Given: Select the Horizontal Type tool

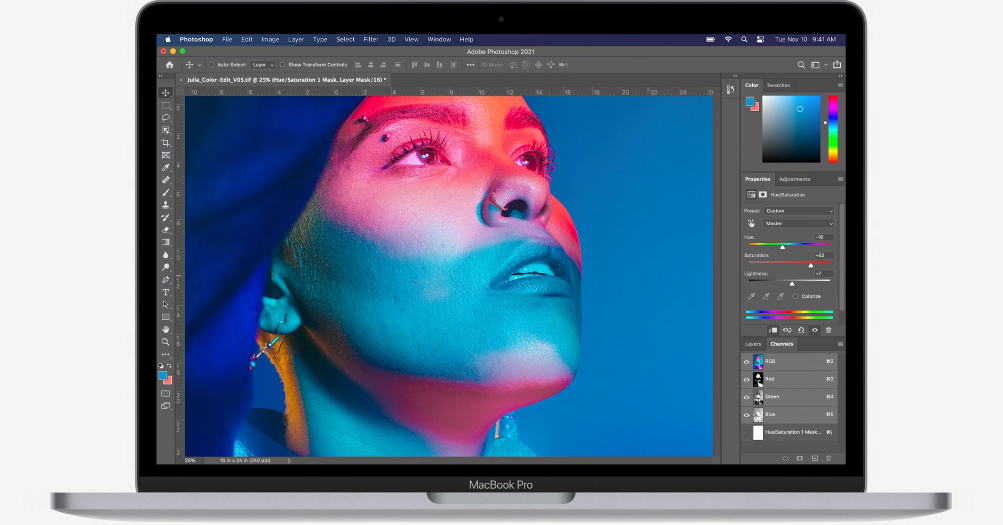Looking at the screenshot, I should click(166, 292).
